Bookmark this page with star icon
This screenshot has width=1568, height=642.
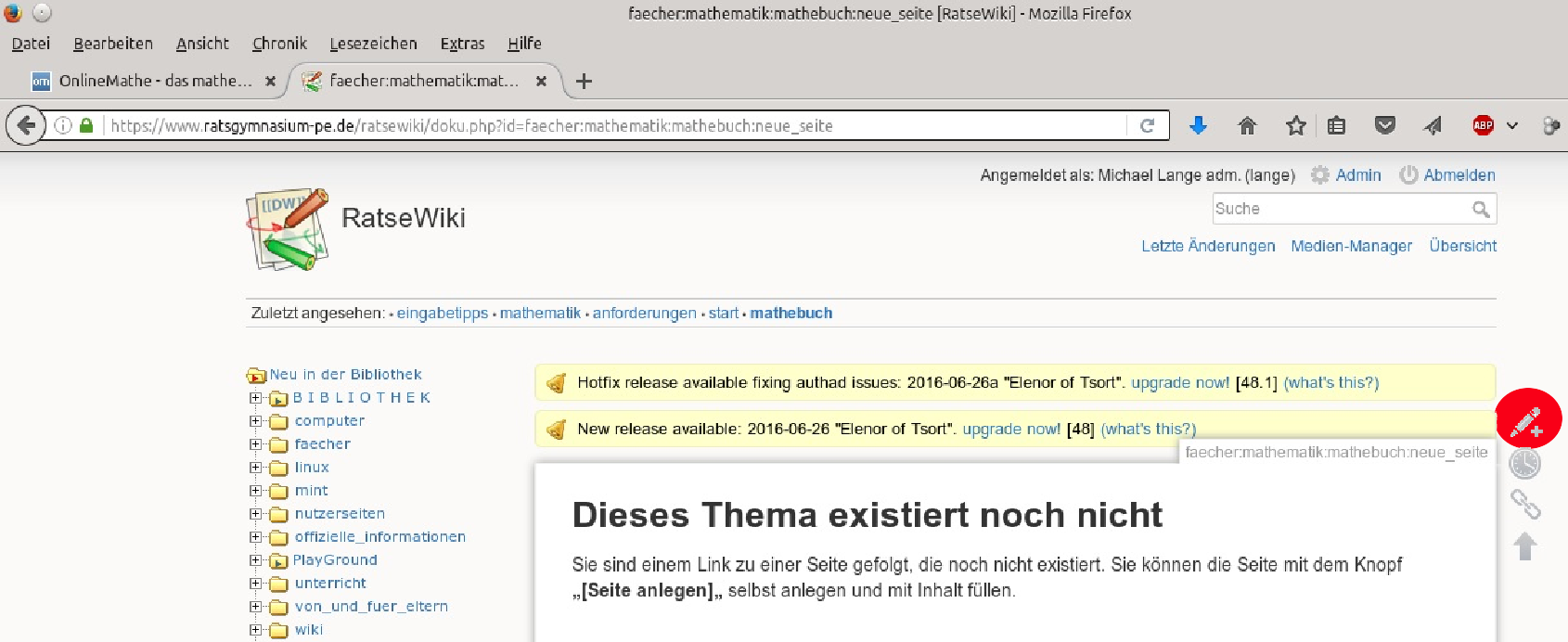pyautogui.click(x=1295, y=125)
